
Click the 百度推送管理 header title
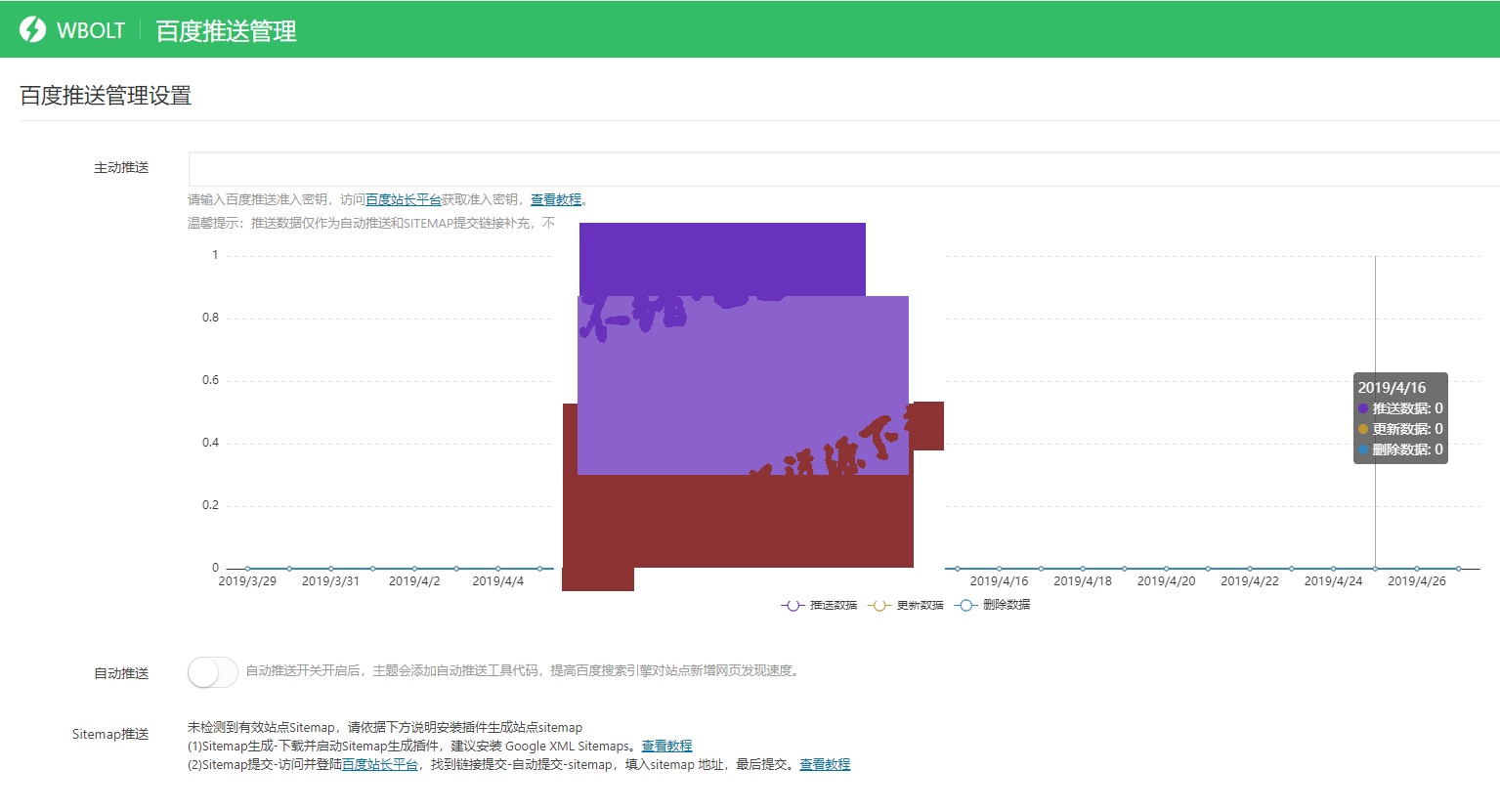[226, 31]
